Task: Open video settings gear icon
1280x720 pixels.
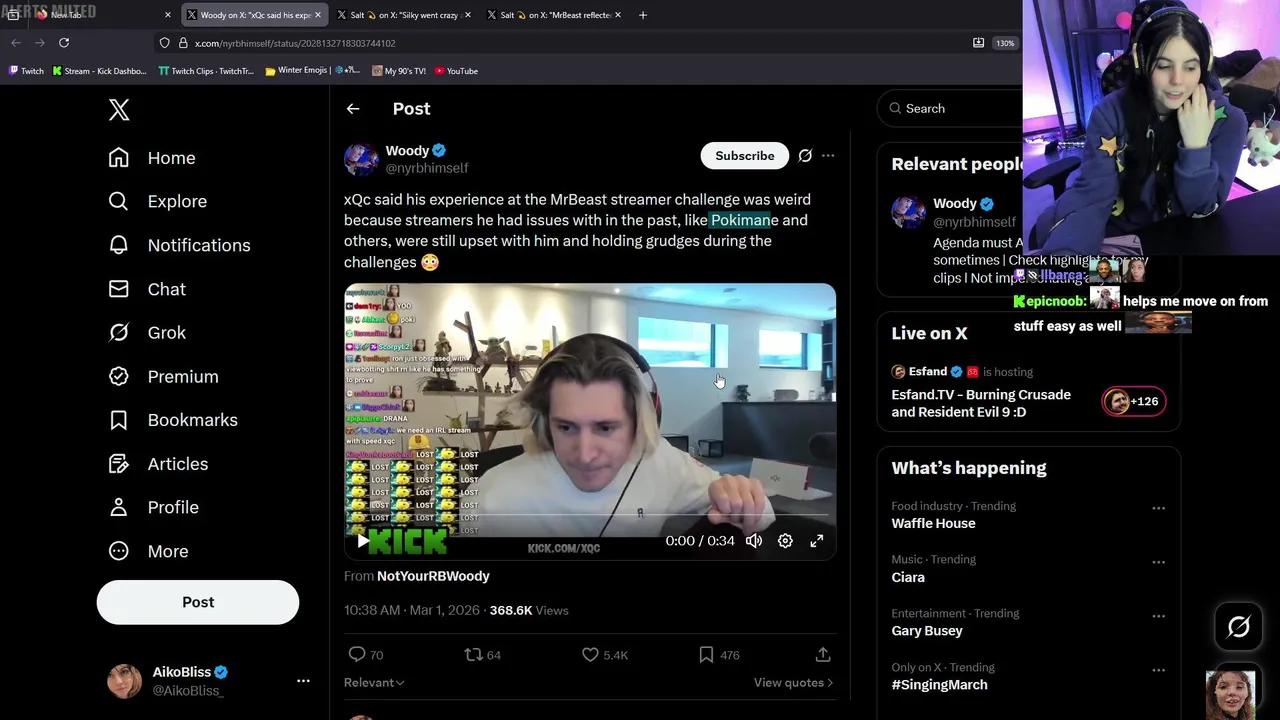Action: tap(785, 541)
